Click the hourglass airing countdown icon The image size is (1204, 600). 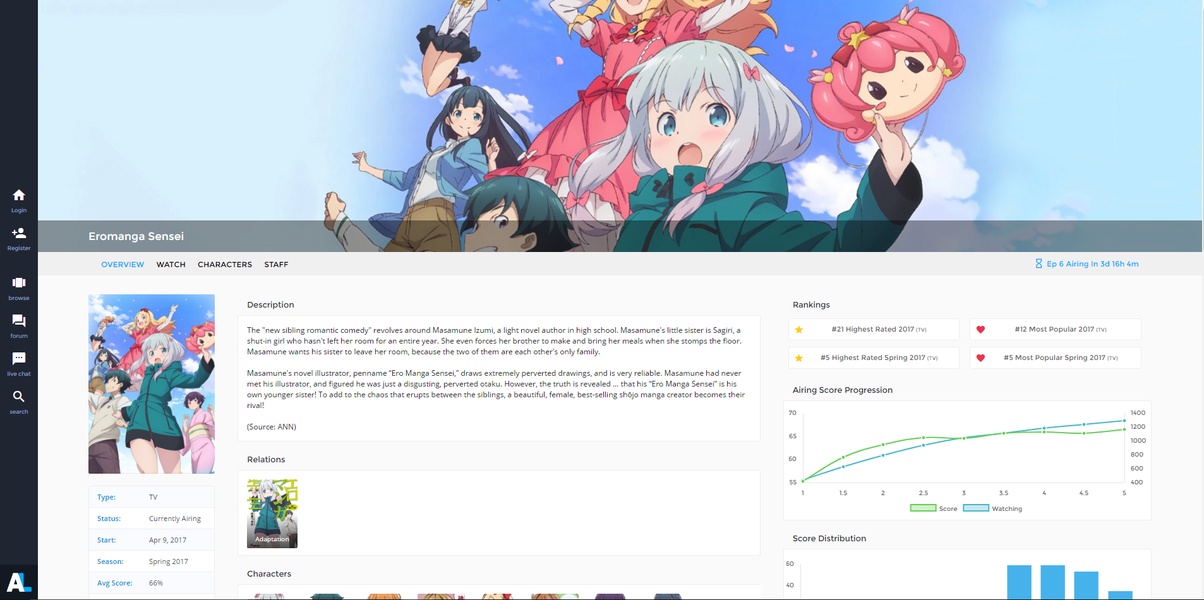[x=1039, y=264]
